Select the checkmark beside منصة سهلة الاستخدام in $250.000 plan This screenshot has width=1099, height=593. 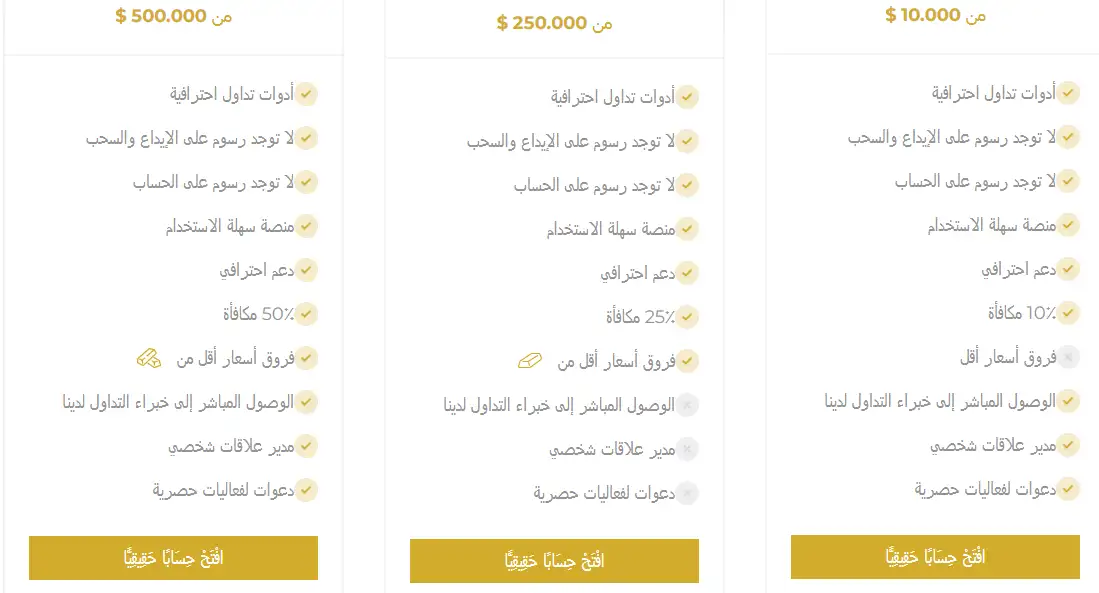pyautogui.click(x=687, y=228)
